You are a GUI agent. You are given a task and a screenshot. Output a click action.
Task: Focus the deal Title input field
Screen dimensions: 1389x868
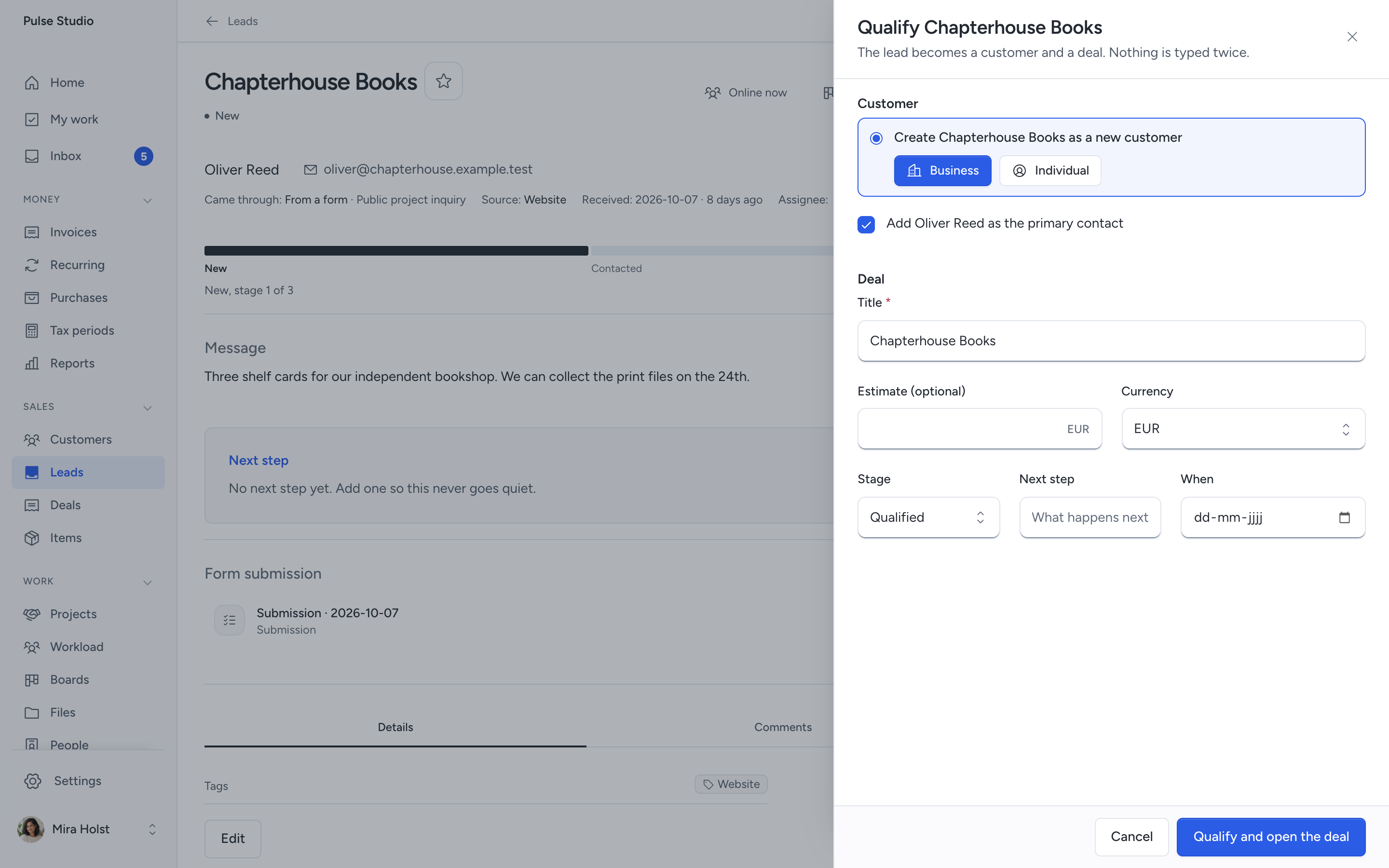pyautogui.click(x=1111, y=341)
